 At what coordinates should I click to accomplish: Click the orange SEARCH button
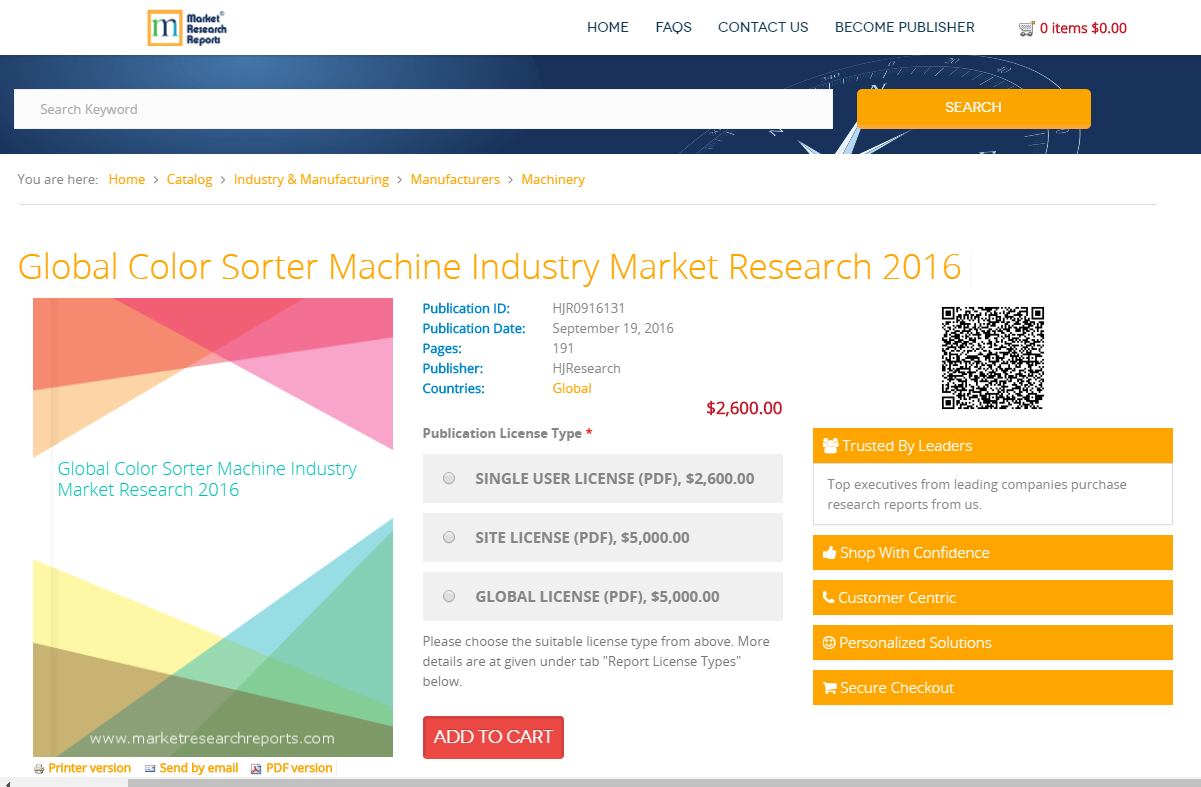pos(974,108)
